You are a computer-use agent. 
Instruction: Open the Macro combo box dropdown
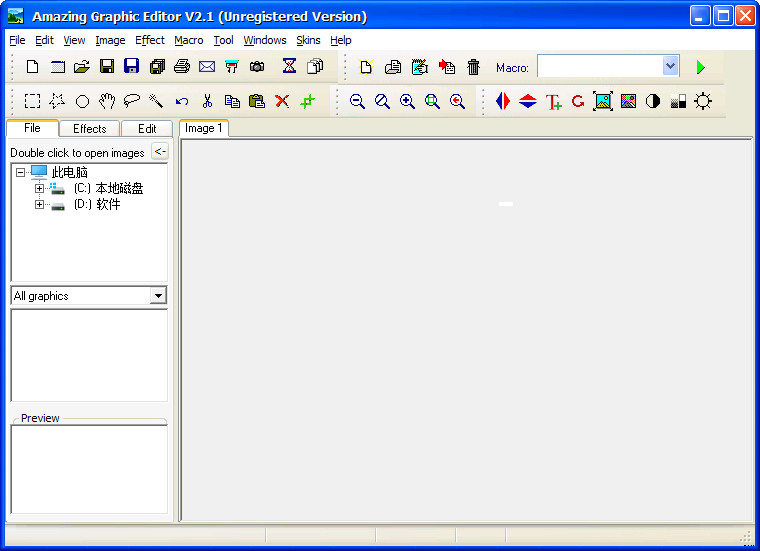click(670, 66)
